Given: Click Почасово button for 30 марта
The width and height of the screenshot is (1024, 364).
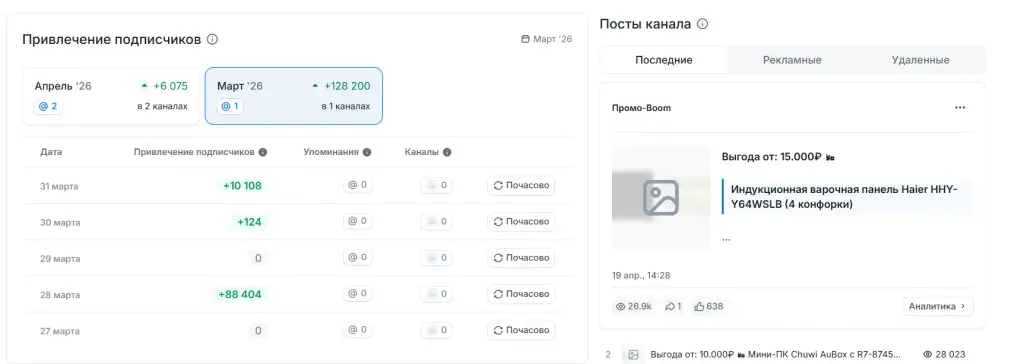Looking at the screenshot, I should tap(521, 222).
